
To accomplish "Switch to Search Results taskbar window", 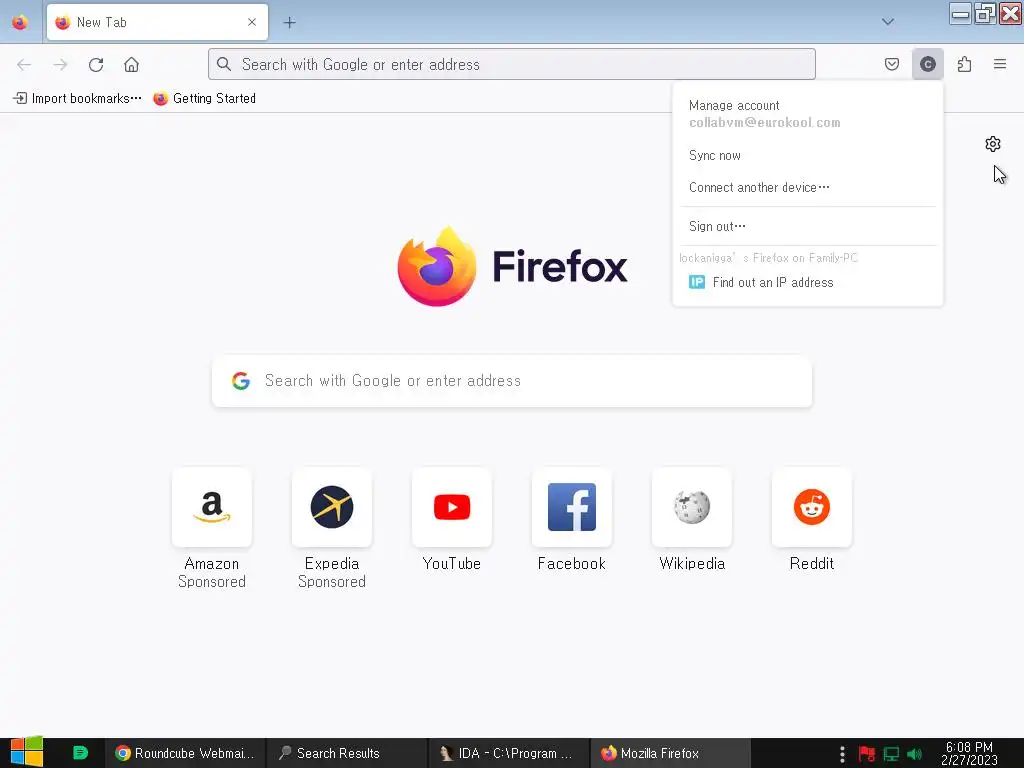I will 346,753.
